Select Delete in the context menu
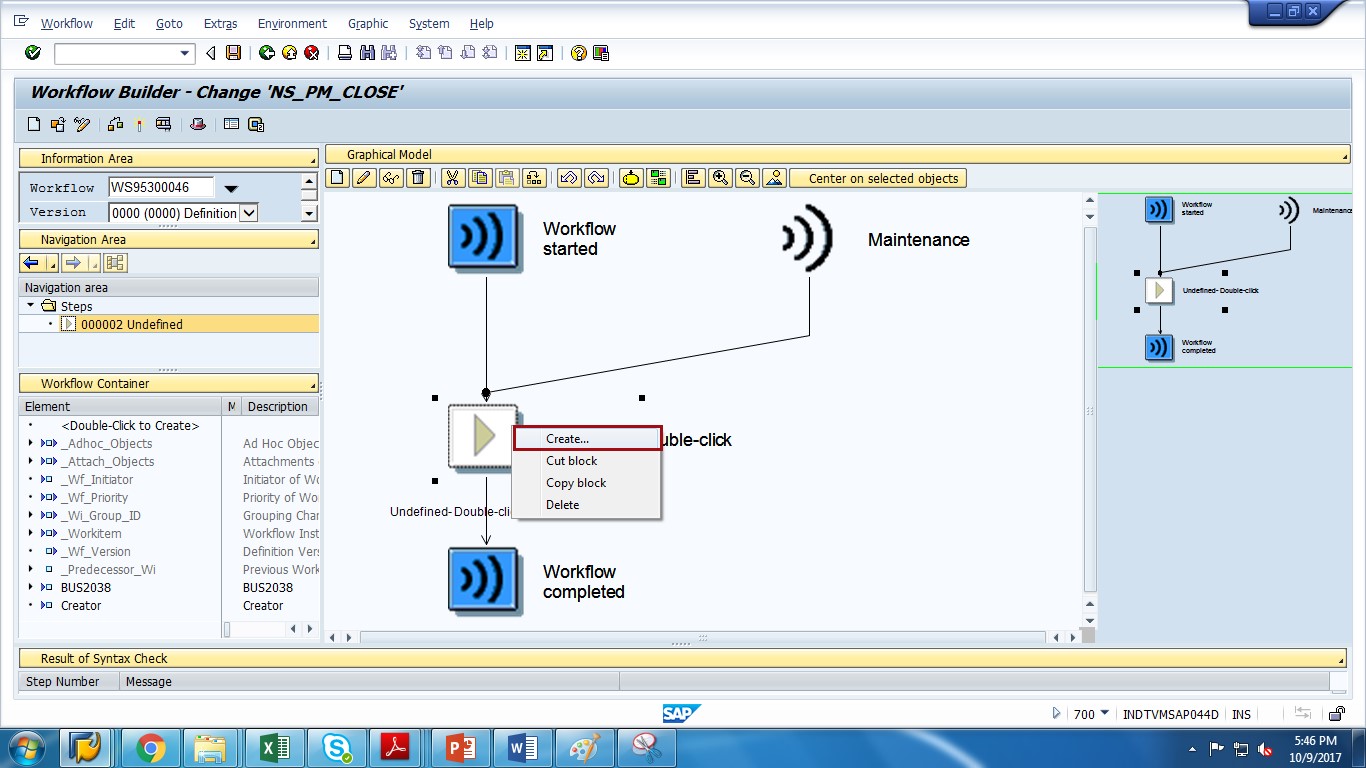The height and width of the screenshot is (768, 1366). 562,505
